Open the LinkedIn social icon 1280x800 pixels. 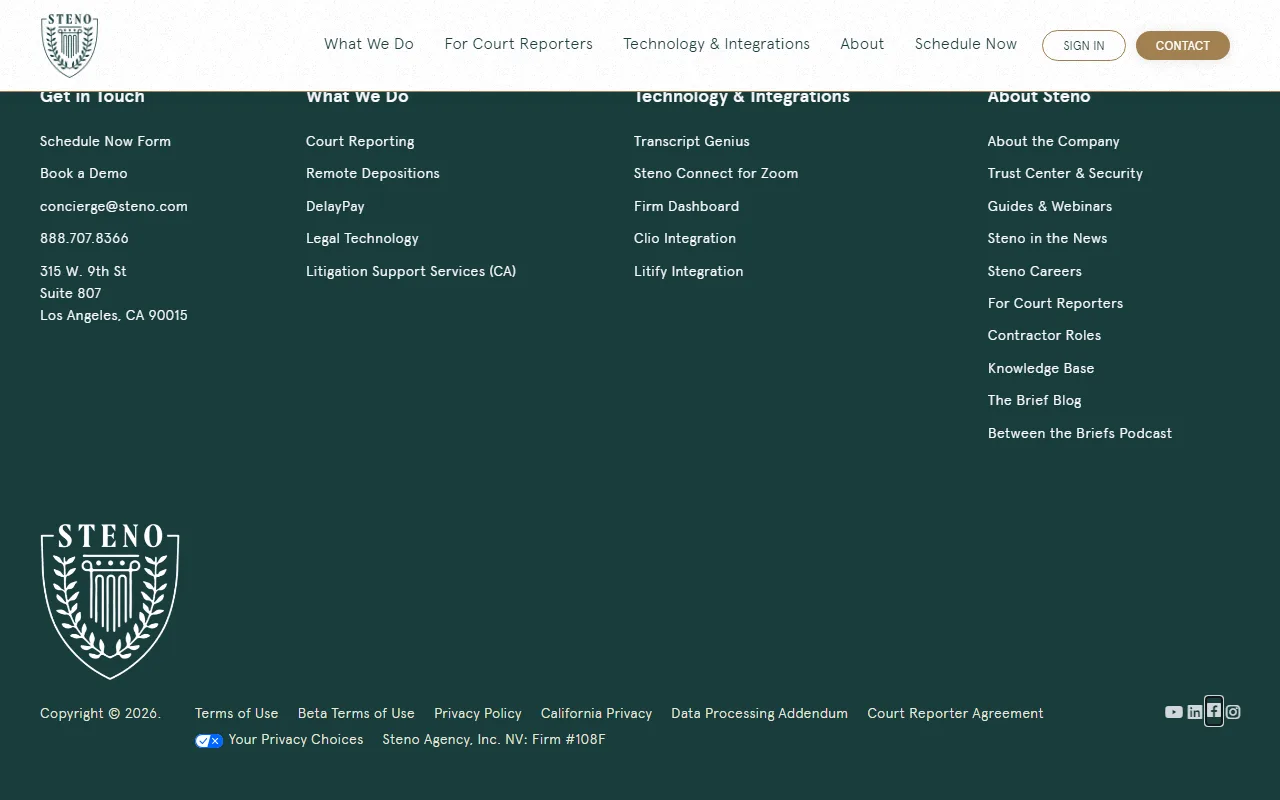click(x=1195, y=712)
